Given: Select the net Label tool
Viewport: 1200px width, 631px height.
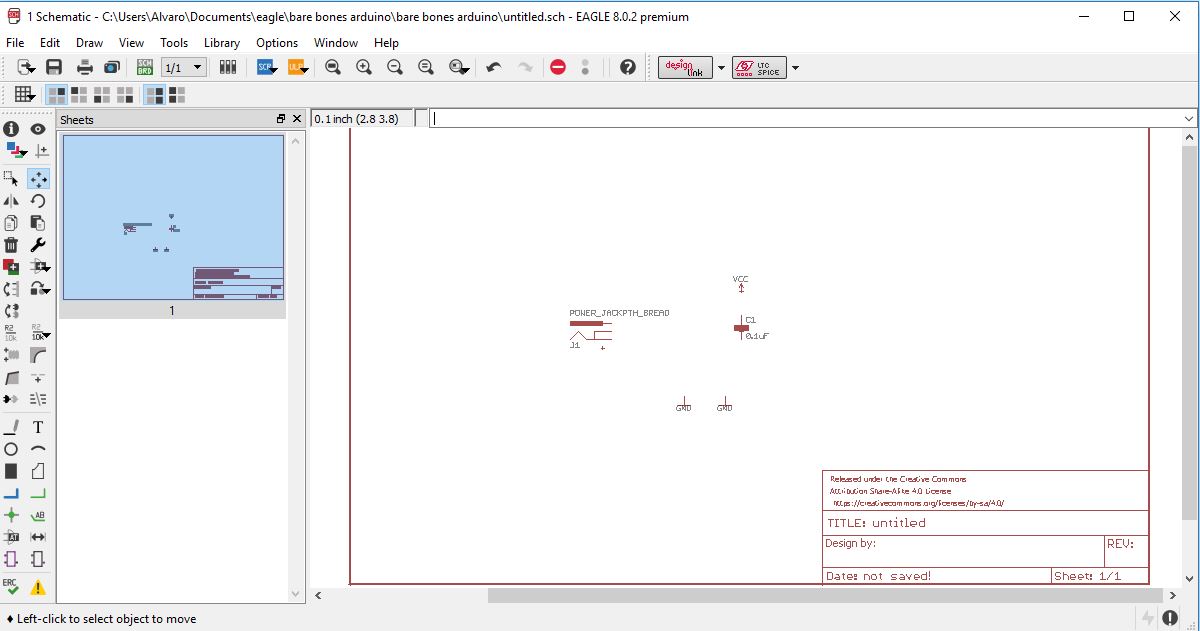Looking at the screenshot, I should (x=38, y=515).
